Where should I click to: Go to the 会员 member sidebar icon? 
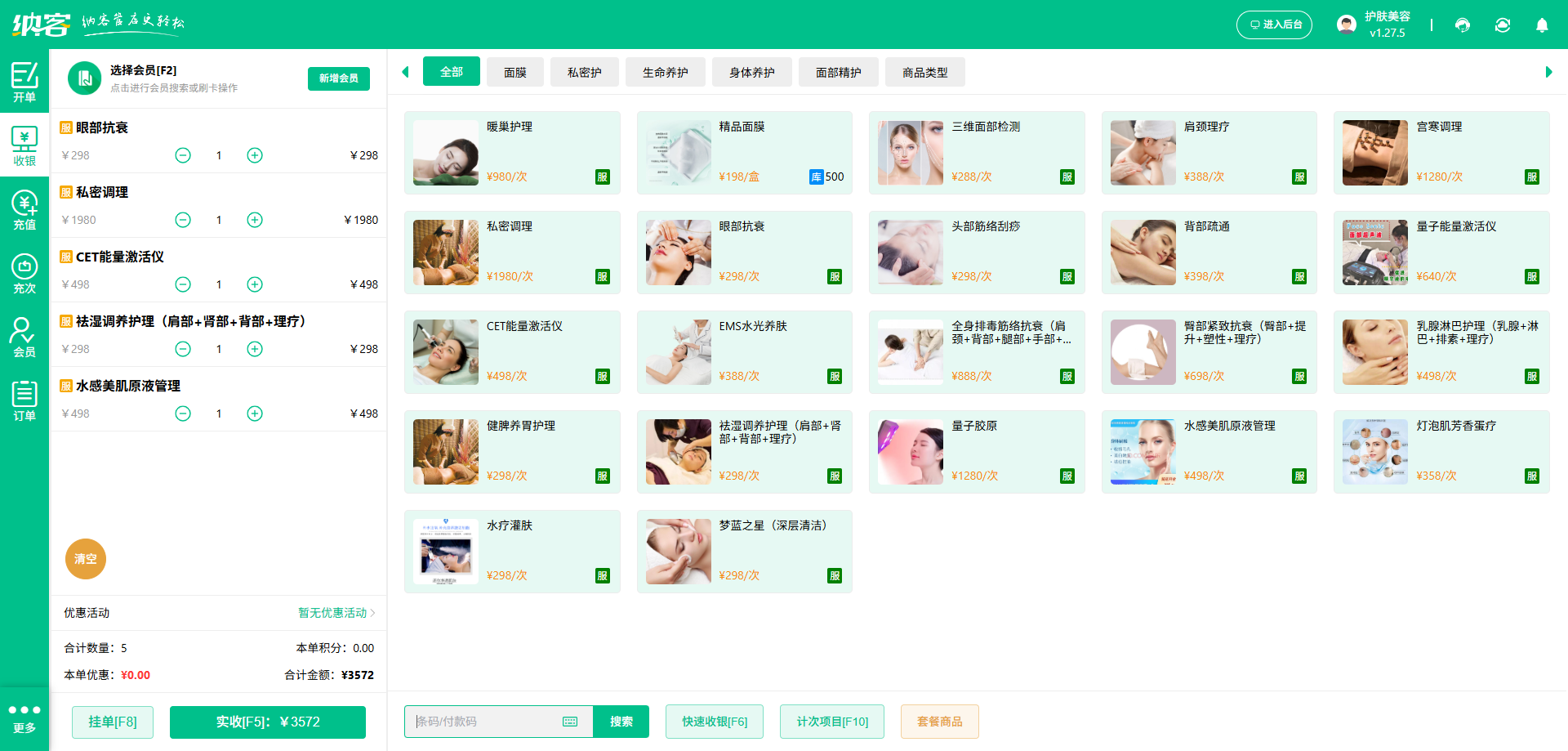coord(24,338)
